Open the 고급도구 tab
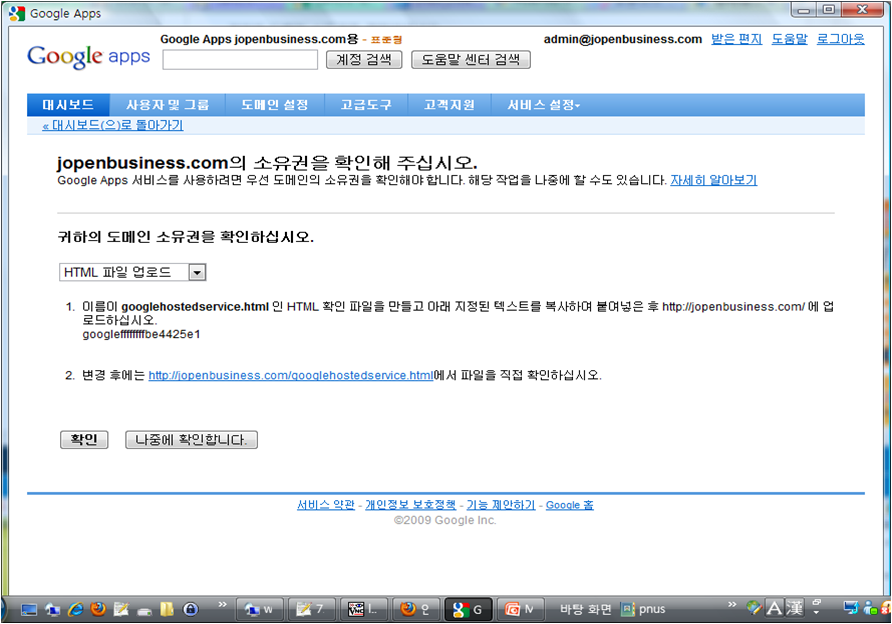892x624 pixels. click(366, 105)
